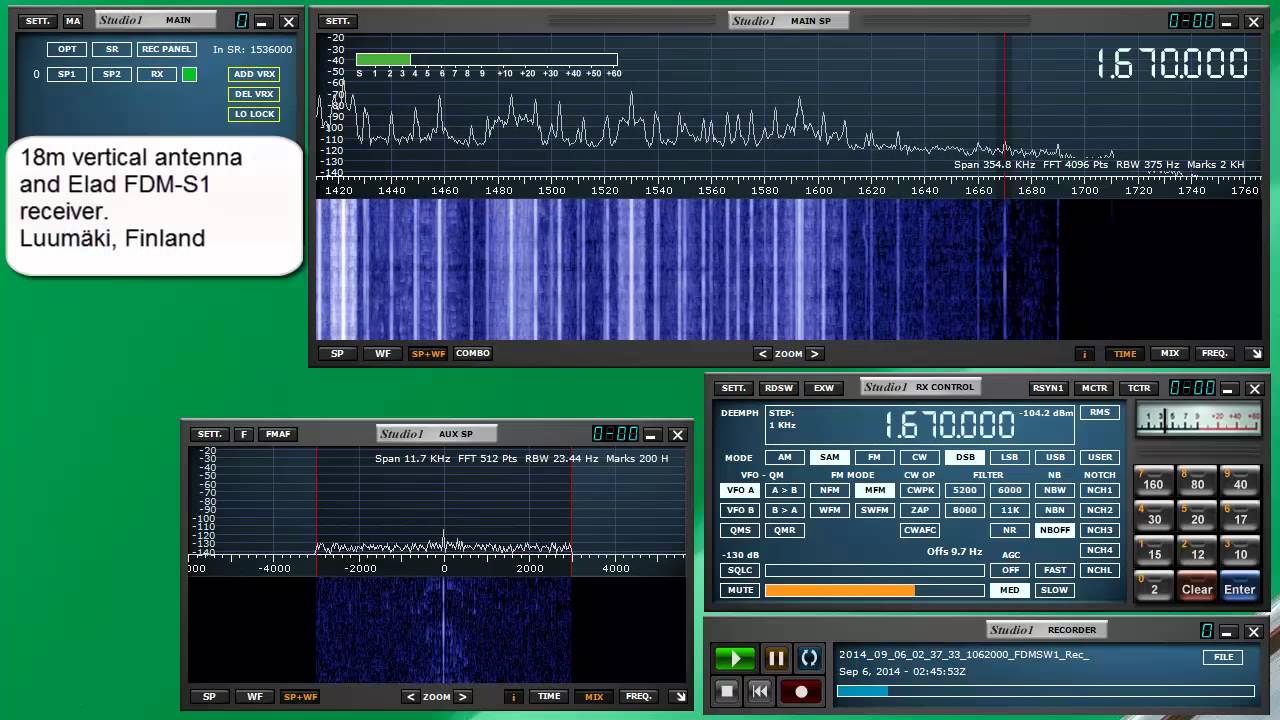The width and height of the screenshot is (1280, 720).
Task: Start playback with the green play button
Action: 734,658
